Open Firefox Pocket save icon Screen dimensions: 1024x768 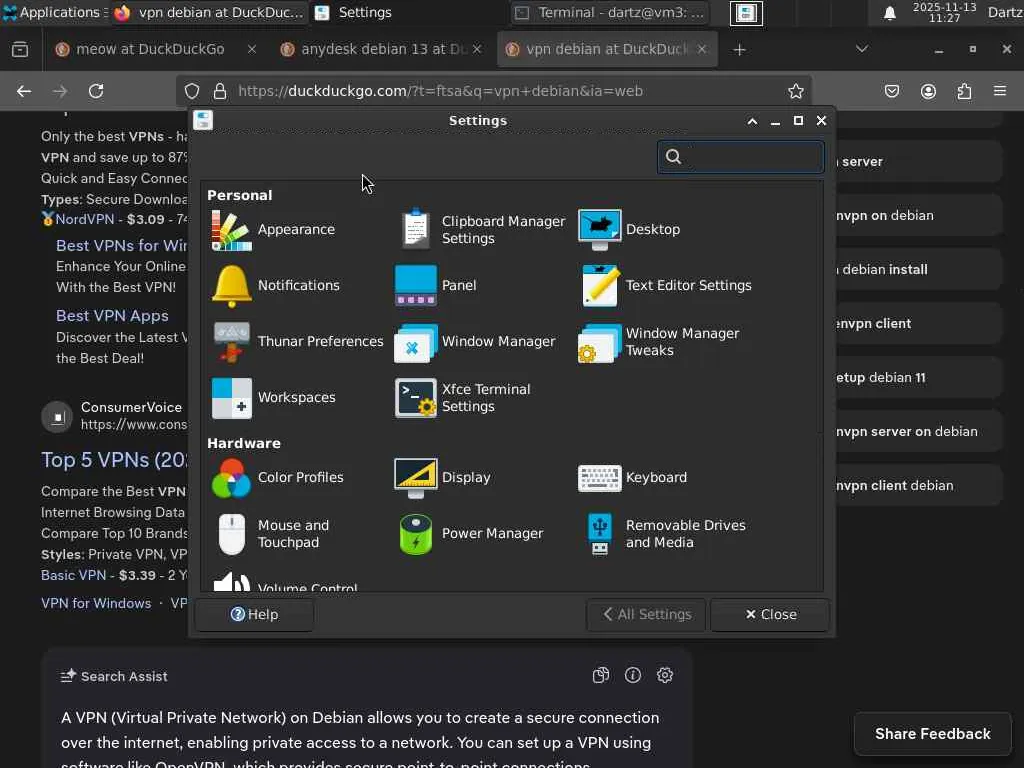pyautogui.click(x=891, y=91)
